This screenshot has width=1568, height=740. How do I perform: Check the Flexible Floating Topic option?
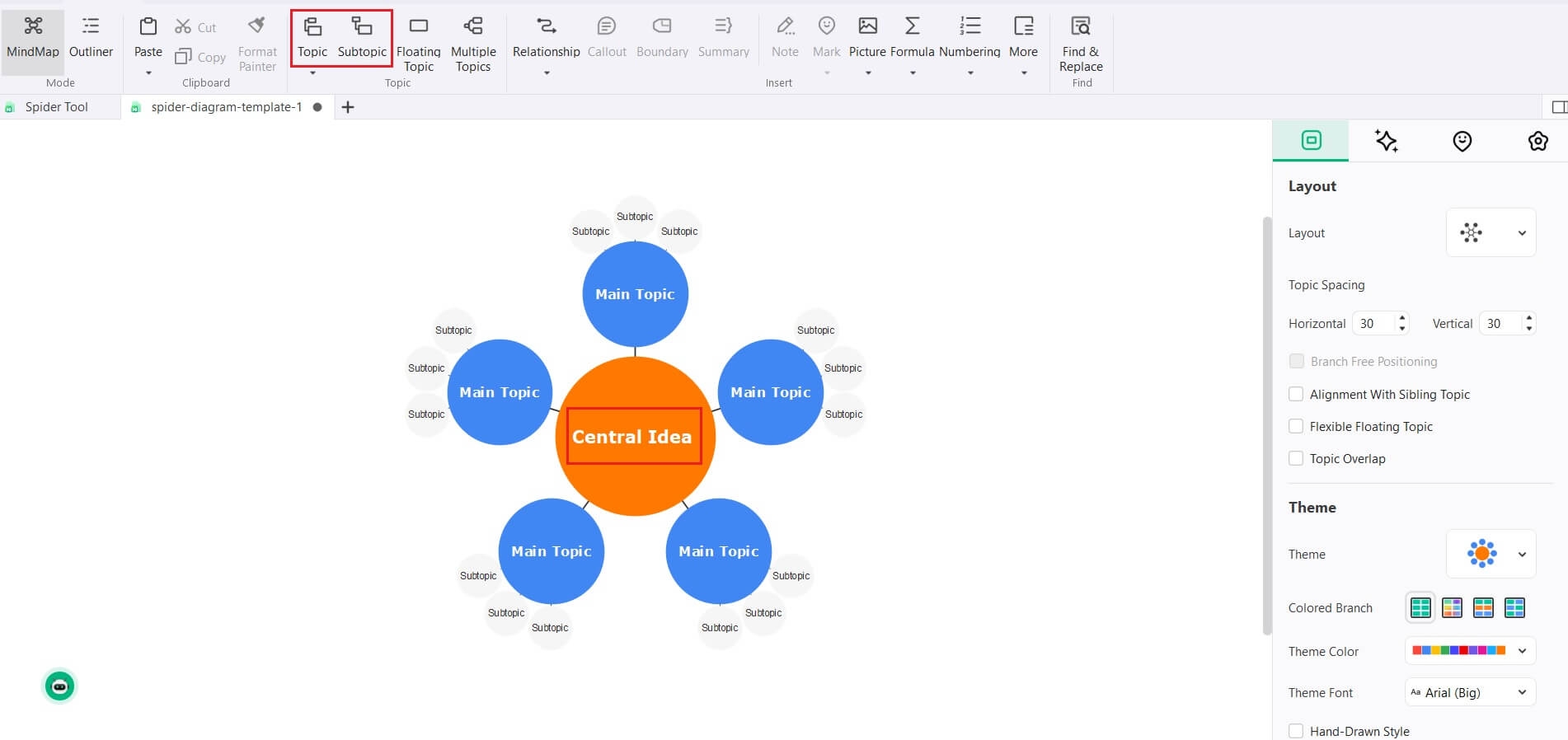pos(1296,426)
